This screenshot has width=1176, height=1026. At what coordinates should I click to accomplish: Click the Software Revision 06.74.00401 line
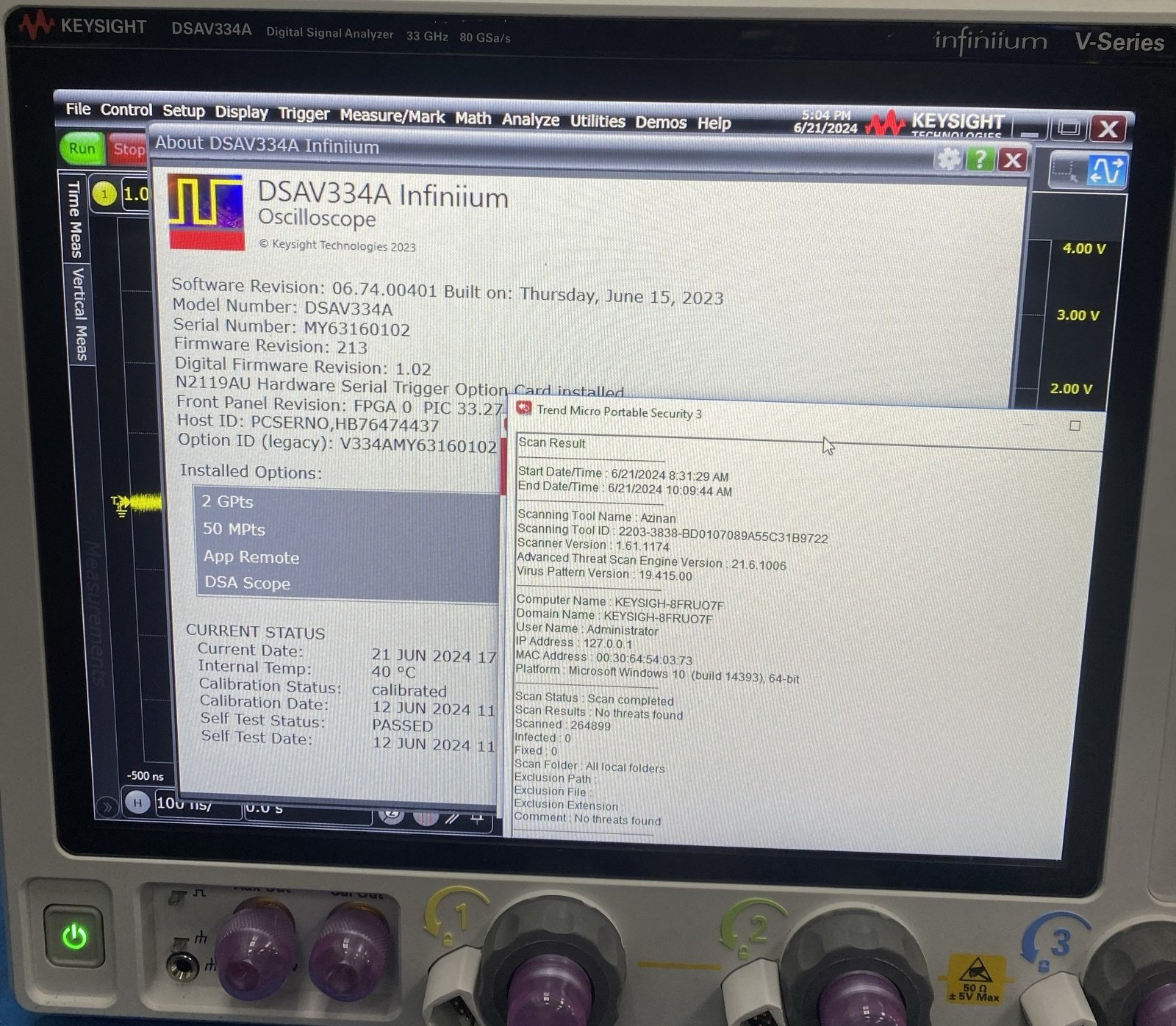click(x=448, y=292)
